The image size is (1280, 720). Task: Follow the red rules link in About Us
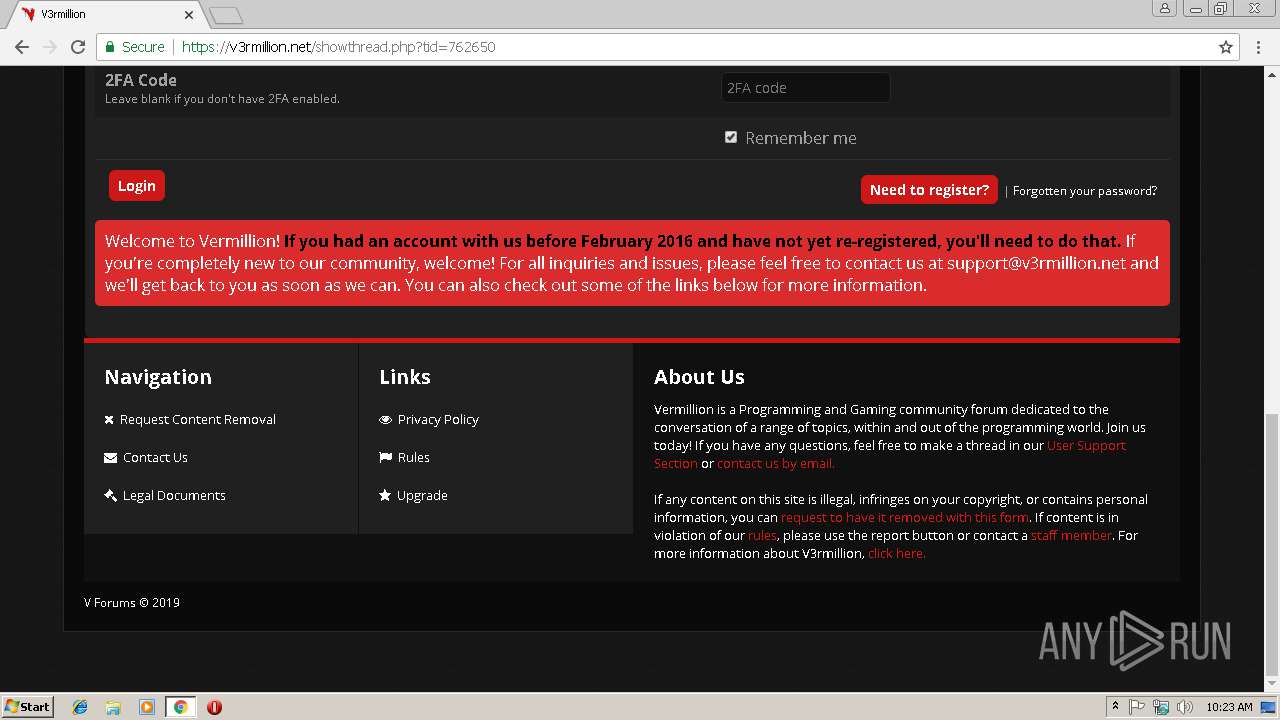[762, 536]
